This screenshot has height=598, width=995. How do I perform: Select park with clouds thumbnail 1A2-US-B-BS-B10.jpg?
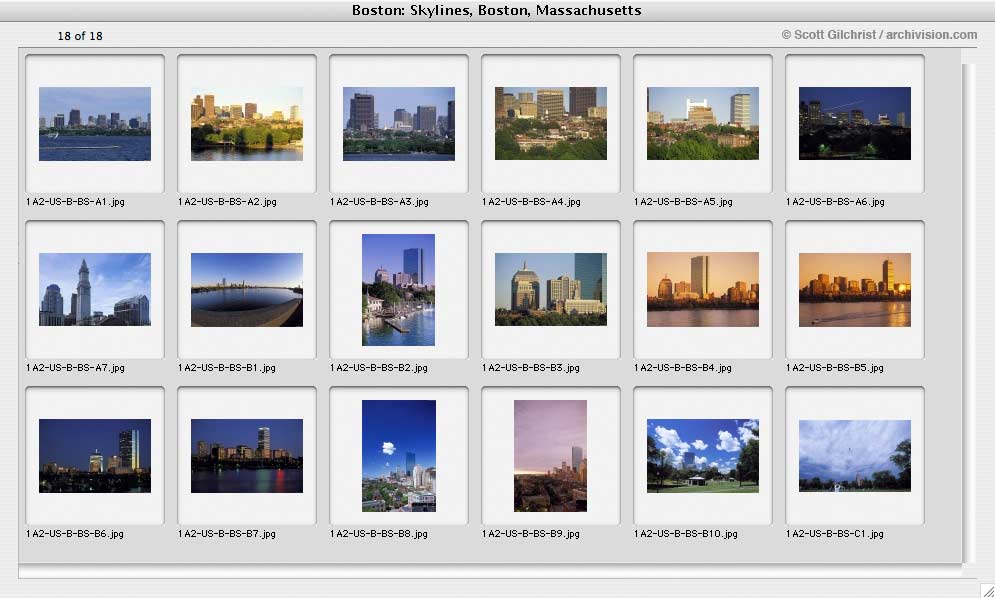[702, 456]
